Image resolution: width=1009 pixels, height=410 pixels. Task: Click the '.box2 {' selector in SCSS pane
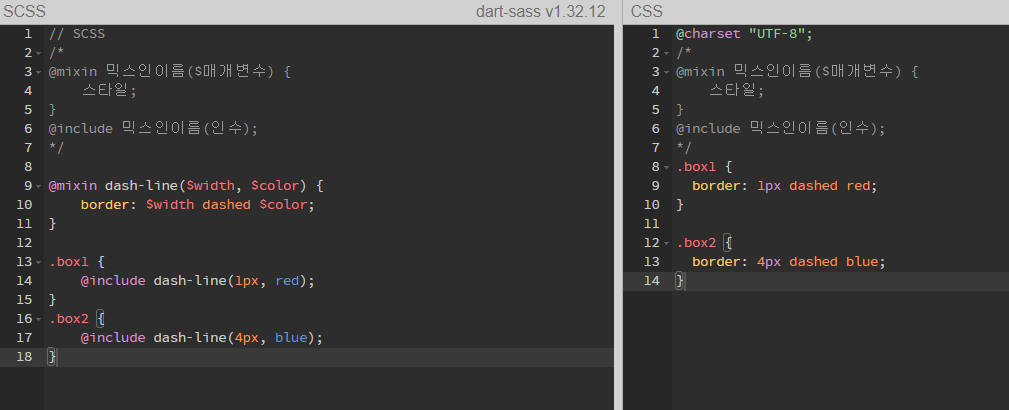77,319
